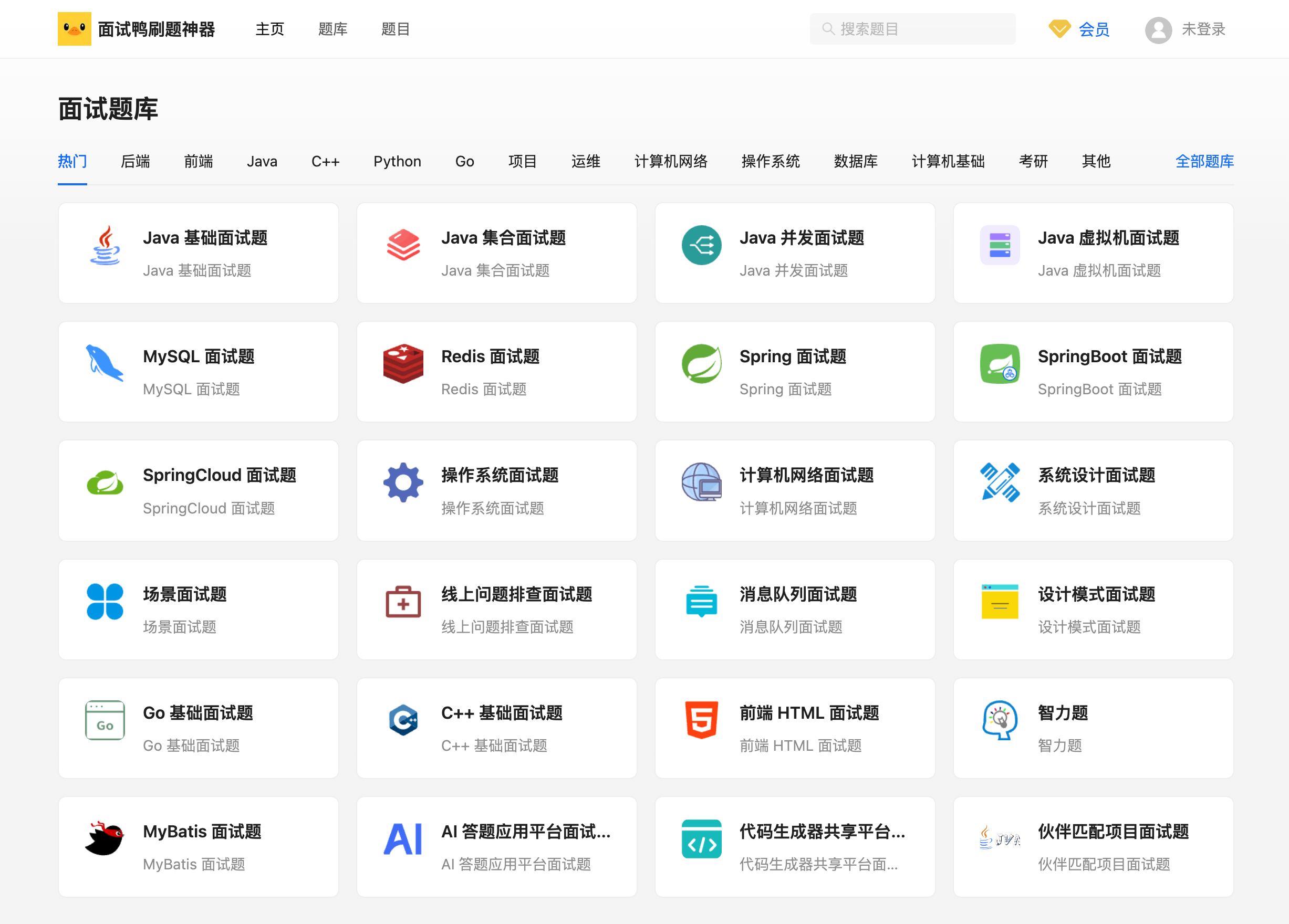Switch to the 项目 tab
Image resolution: width=1289 pixels, height=924 pixels.
tap(522, 161)
